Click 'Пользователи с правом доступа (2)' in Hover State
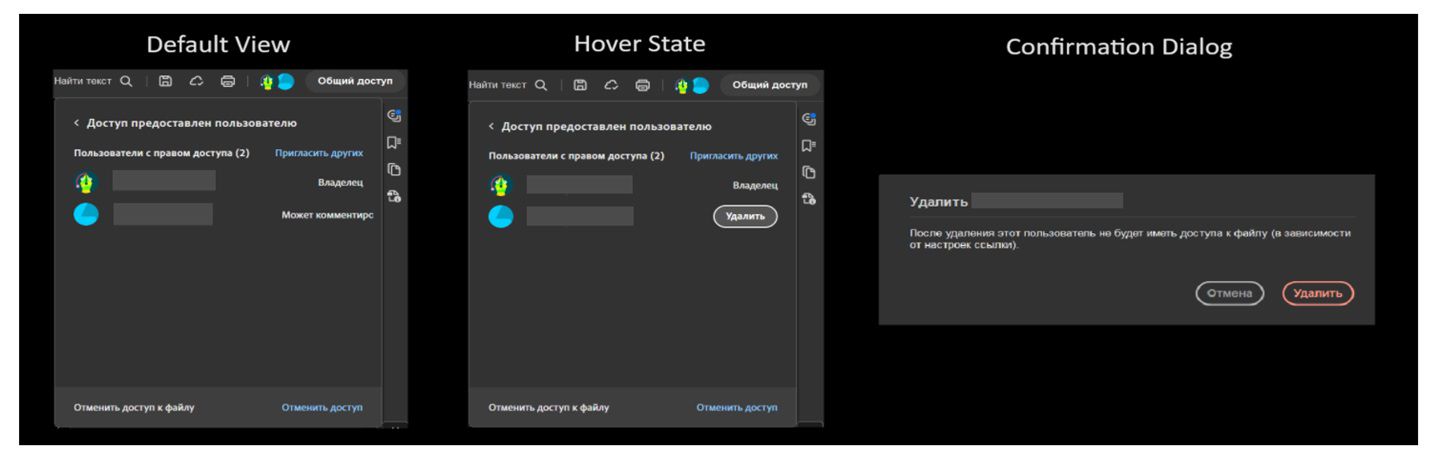 576,156
